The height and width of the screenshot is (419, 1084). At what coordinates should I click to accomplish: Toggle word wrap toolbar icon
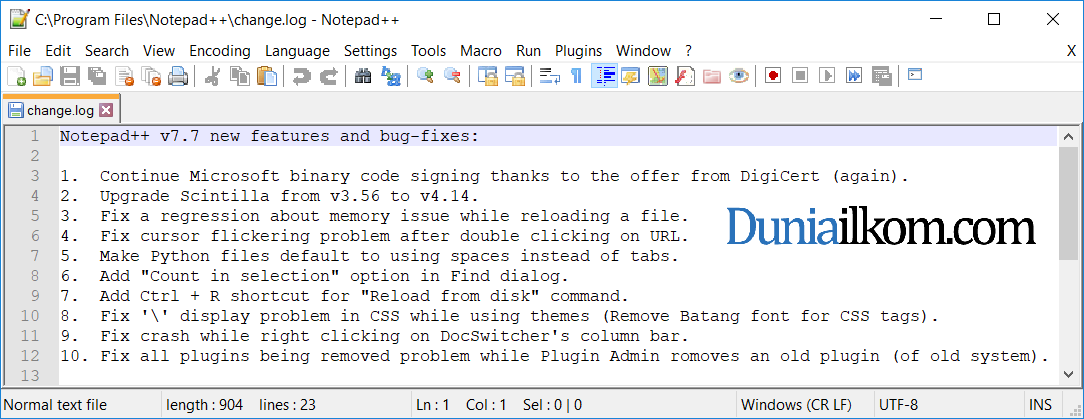click(x=550, y=75)
